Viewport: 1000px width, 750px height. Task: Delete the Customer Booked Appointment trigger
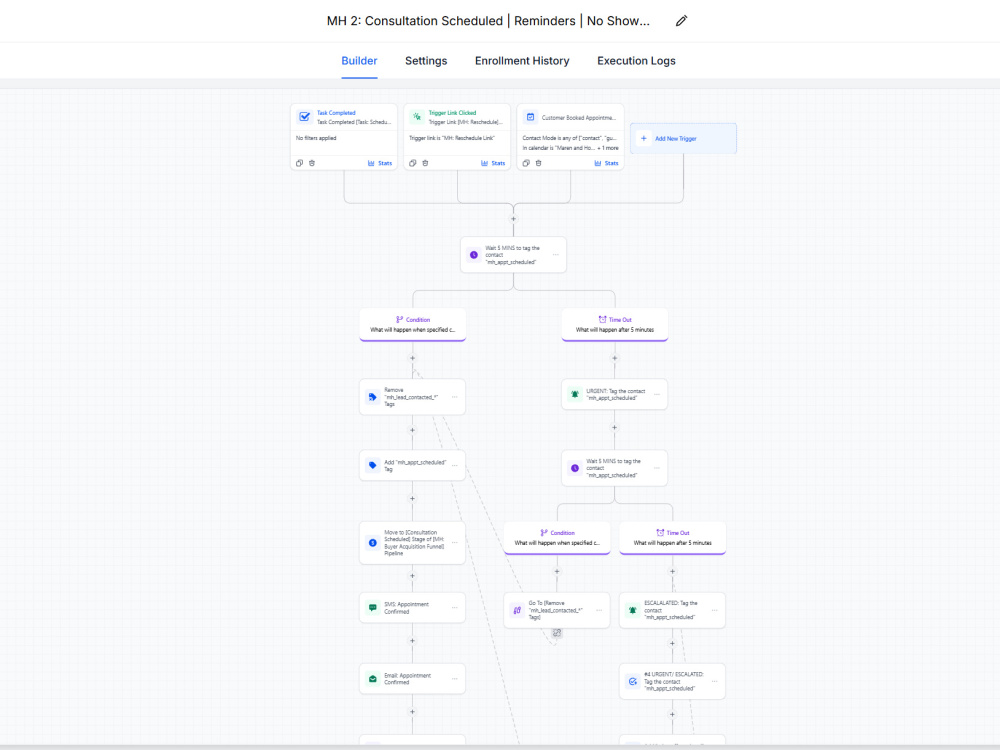[x=538, y=163]
